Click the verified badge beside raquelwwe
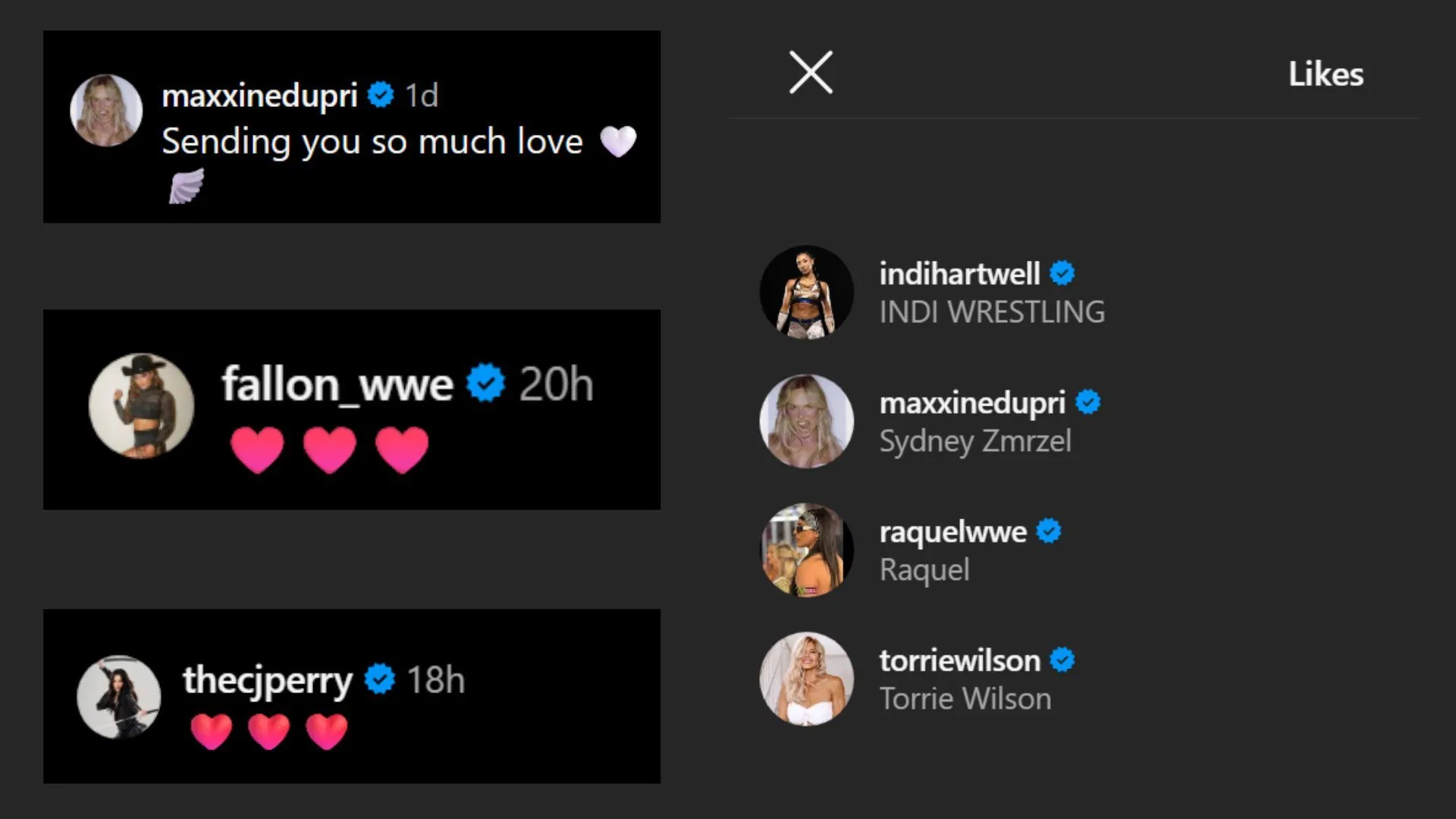 point(1049,531)
